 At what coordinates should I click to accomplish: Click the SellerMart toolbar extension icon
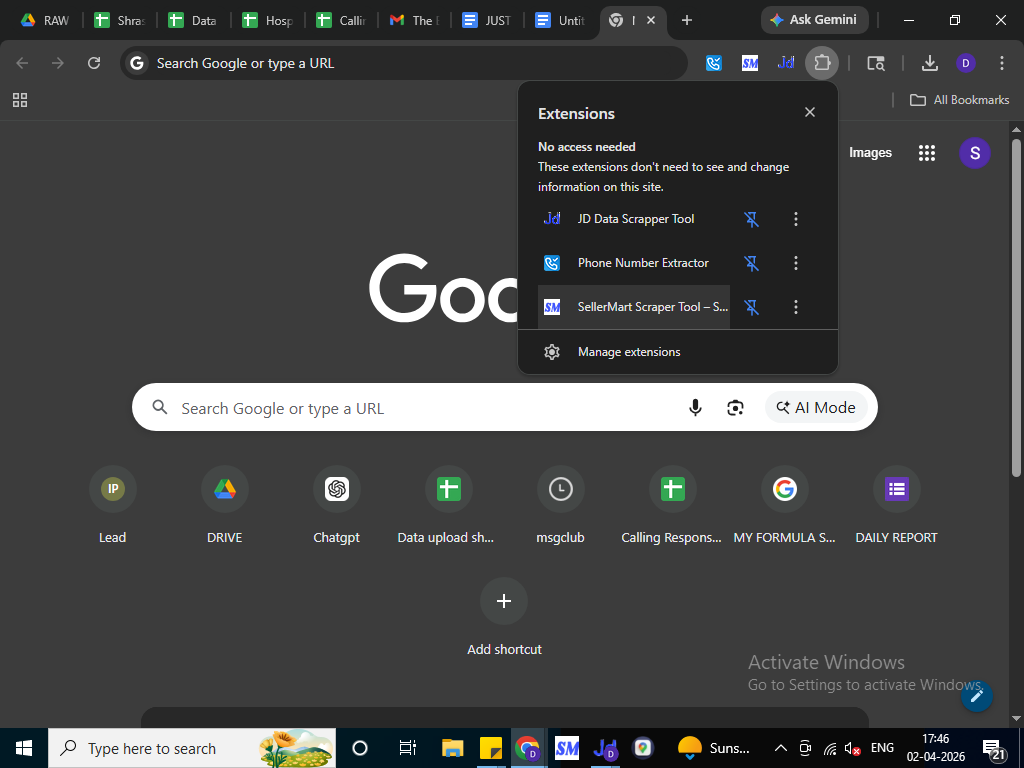(750, 63)
